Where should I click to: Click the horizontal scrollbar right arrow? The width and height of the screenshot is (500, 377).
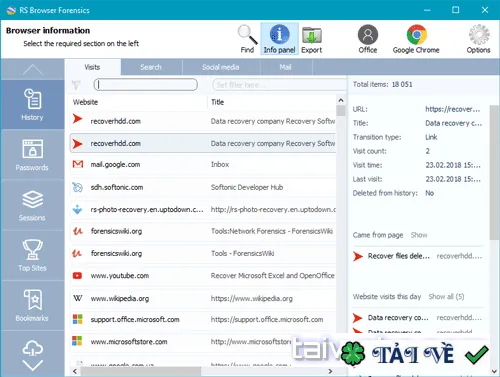[330, 371]
